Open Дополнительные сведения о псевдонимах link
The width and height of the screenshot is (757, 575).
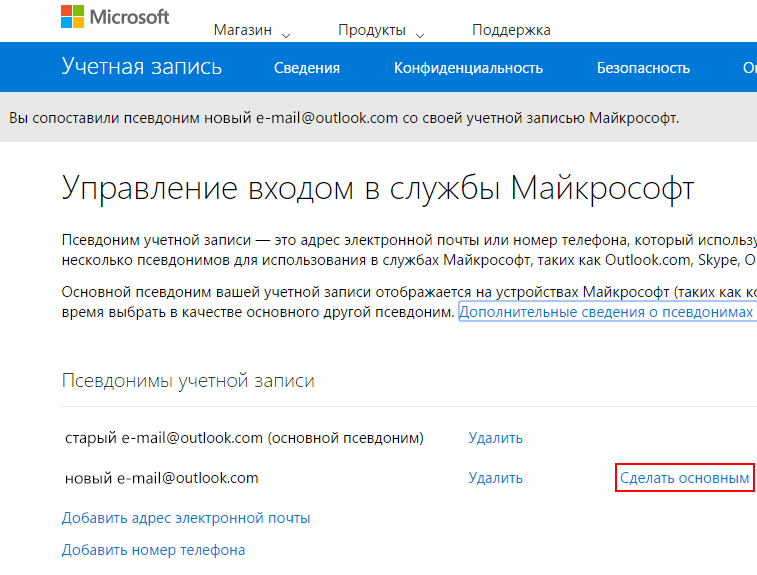tap(606, 312)
